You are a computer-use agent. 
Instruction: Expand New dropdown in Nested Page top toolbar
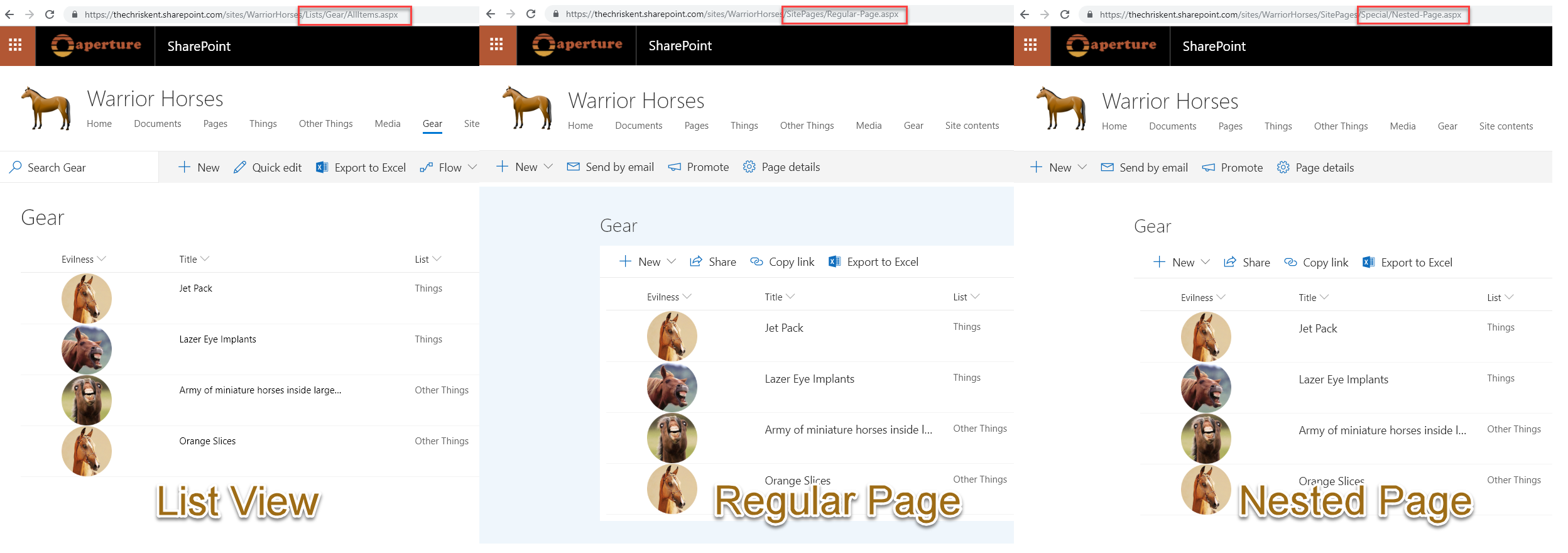tap(1082, 167)
